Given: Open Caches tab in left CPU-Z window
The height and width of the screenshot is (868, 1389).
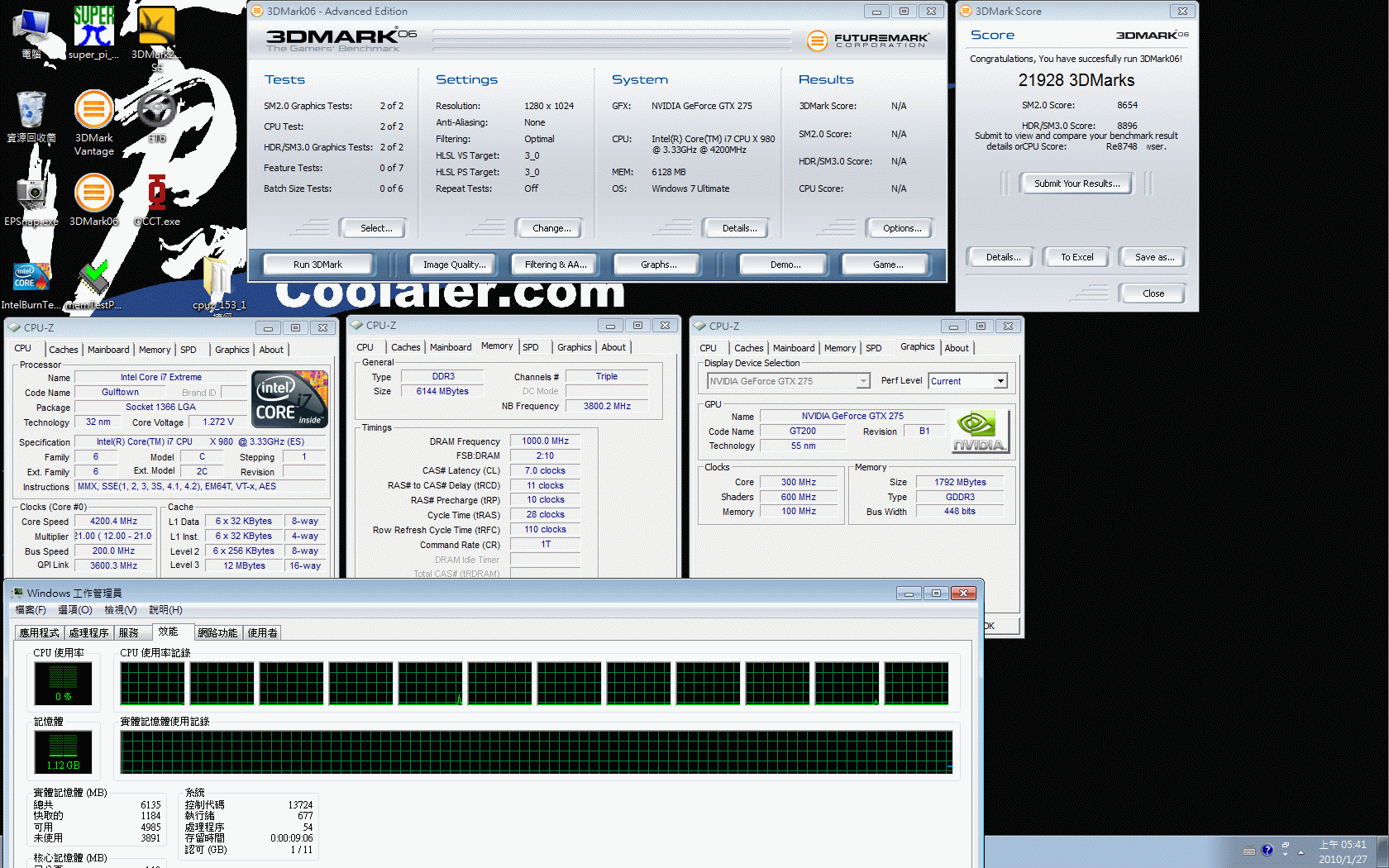Looking at the screenshot, I should click(x=64, y=350).
